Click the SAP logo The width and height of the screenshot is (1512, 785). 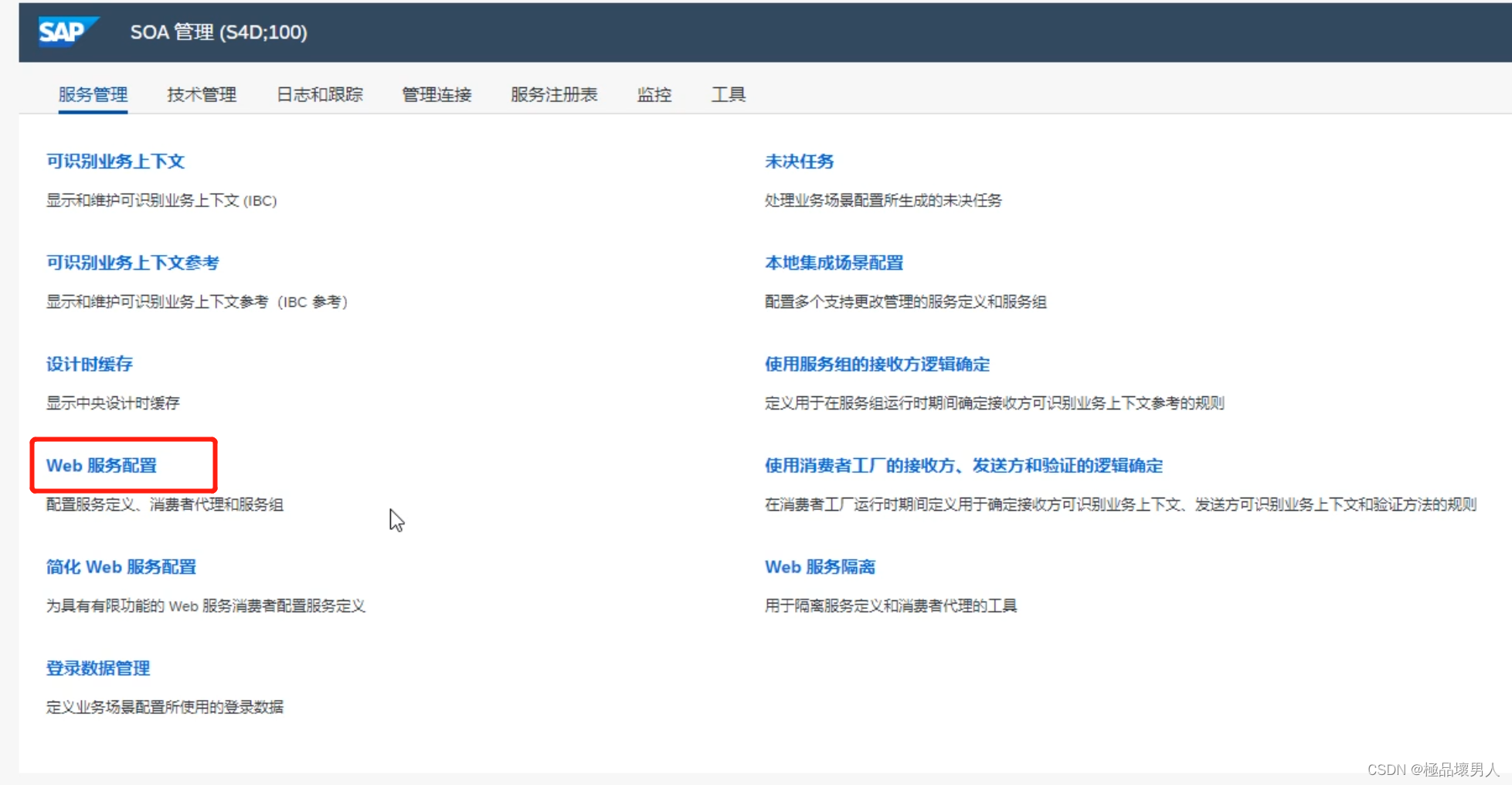click(x=68, y=32)
